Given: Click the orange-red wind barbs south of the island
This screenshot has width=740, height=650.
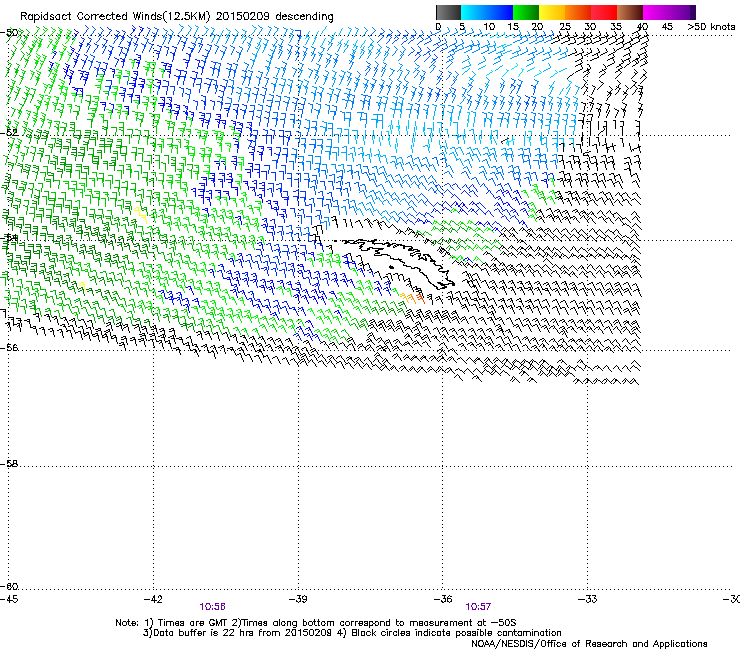Looking at the screenshot, I should (x=413, y=298).
